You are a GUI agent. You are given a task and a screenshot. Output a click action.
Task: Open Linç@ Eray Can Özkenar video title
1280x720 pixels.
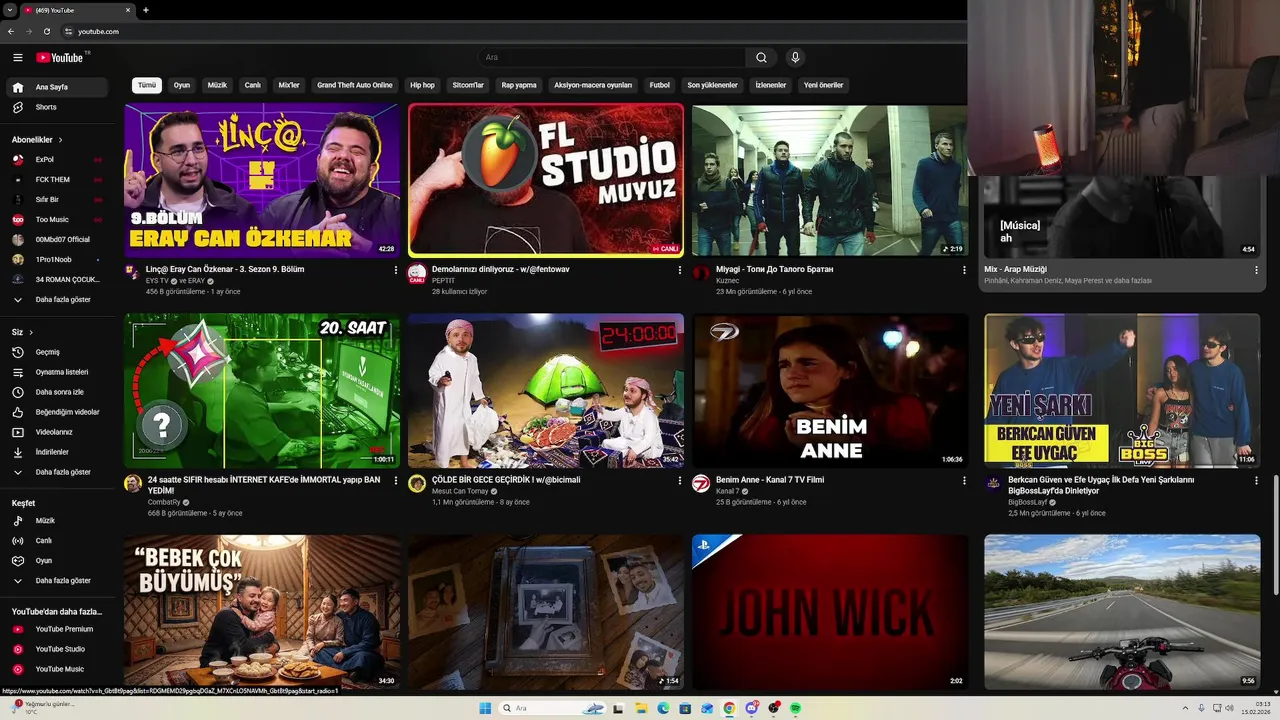pyautogui.click(x=225, y=269)
